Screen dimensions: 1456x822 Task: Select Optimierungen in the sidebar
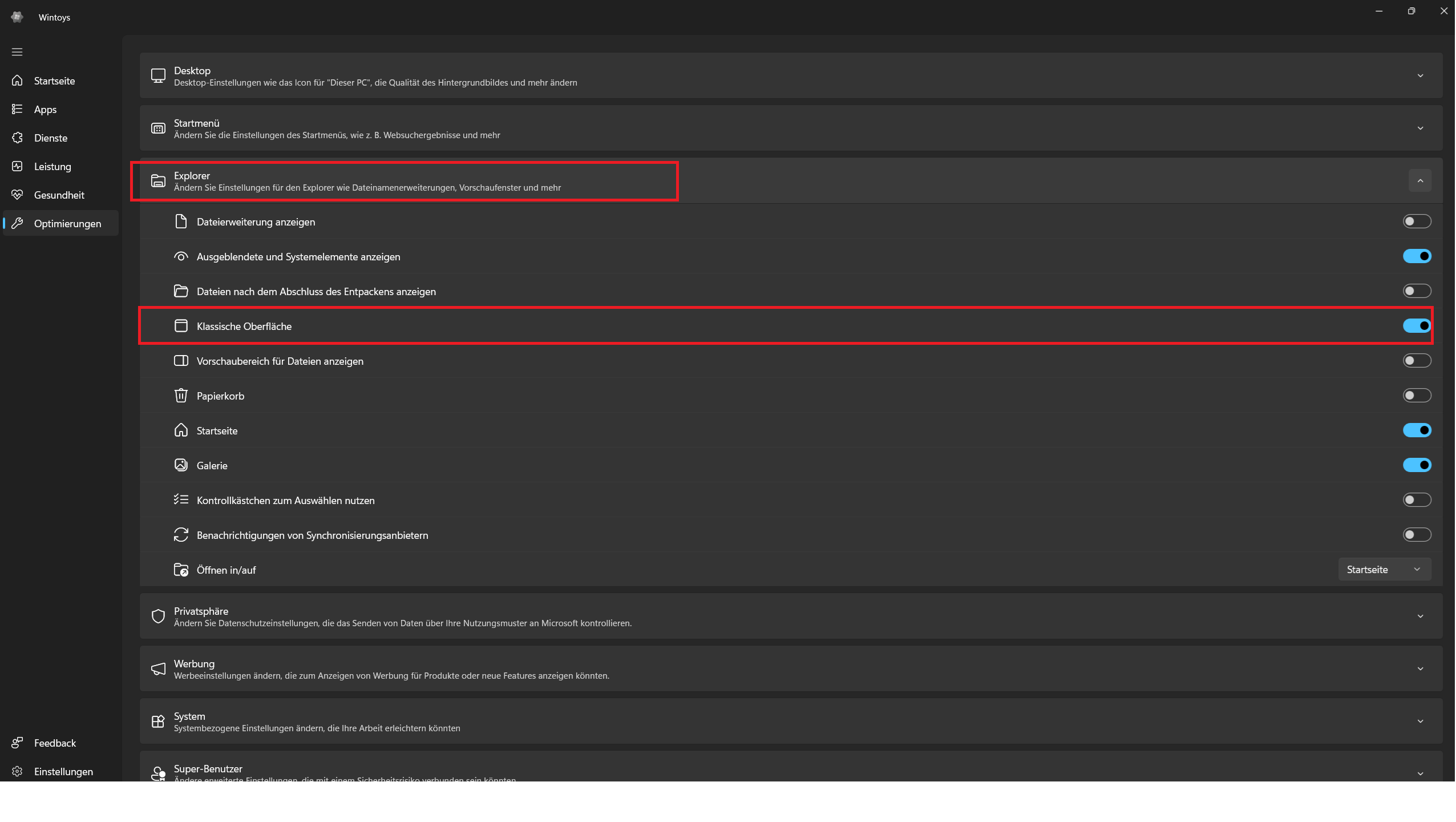click(67, 224)
